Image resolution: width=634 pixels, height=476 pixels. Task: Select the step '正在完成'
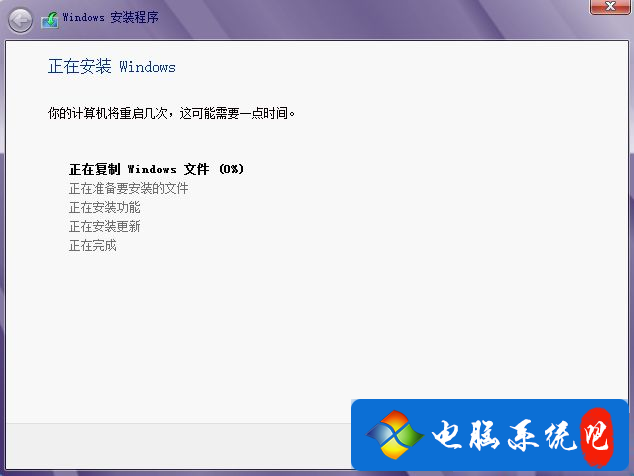93,245
